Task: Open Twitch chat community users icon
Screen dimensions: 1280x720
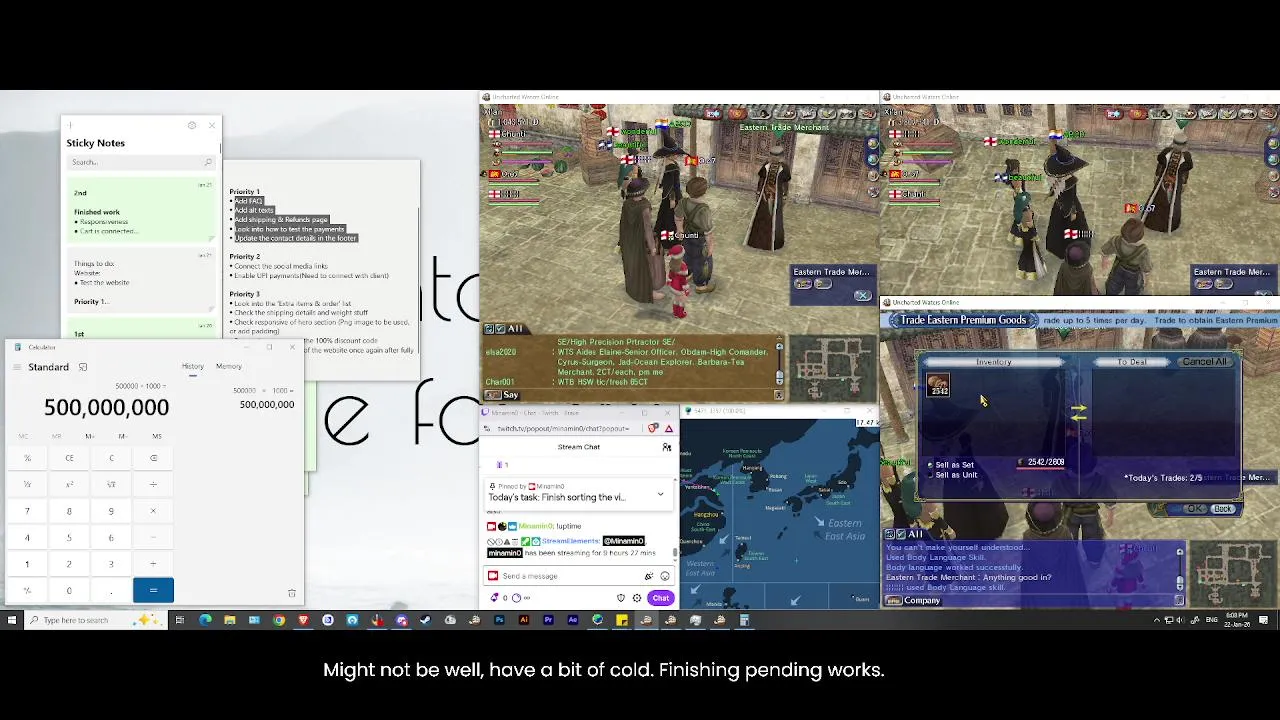Action: click(667, 447)
